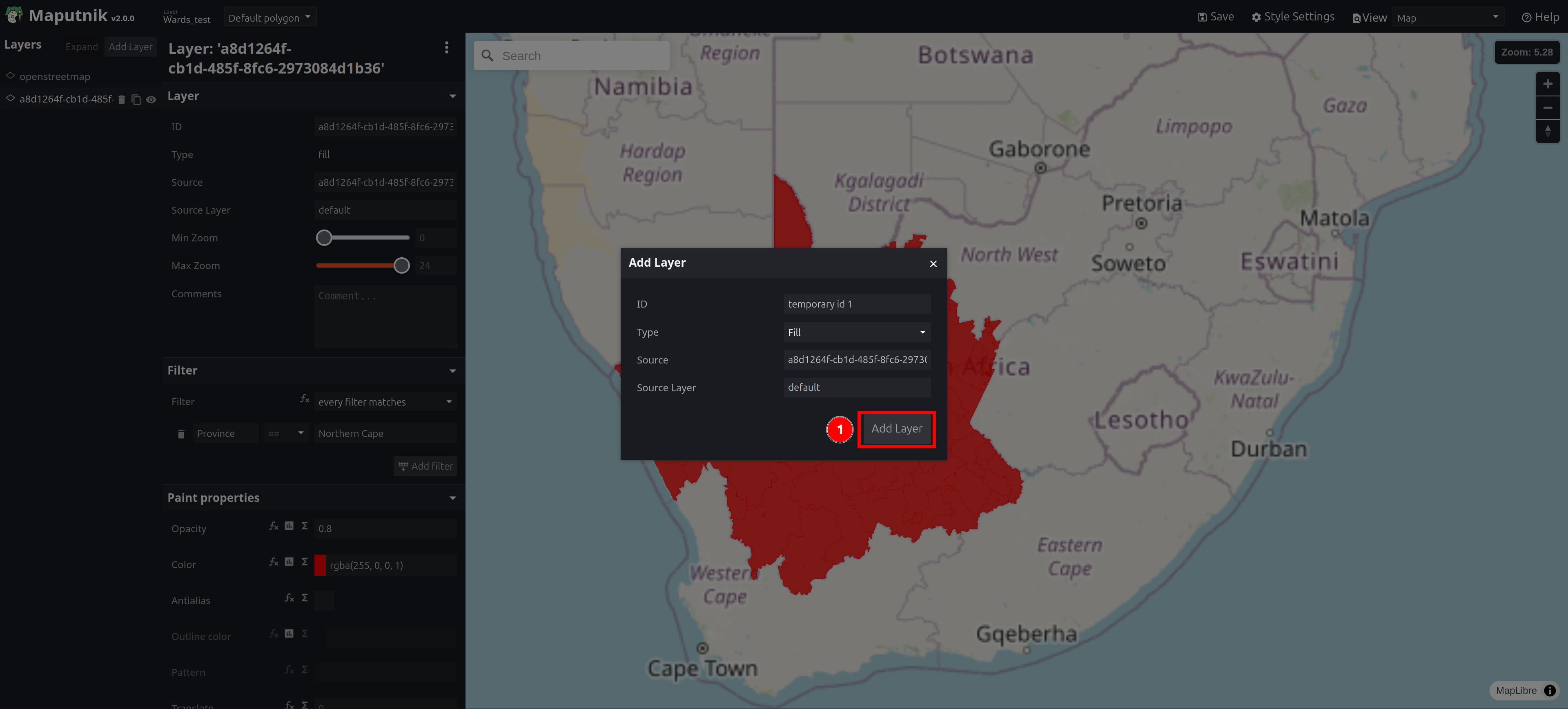Click the Province filter property field
Viewport: 1568px width, 709px height.
coord(225,433)
